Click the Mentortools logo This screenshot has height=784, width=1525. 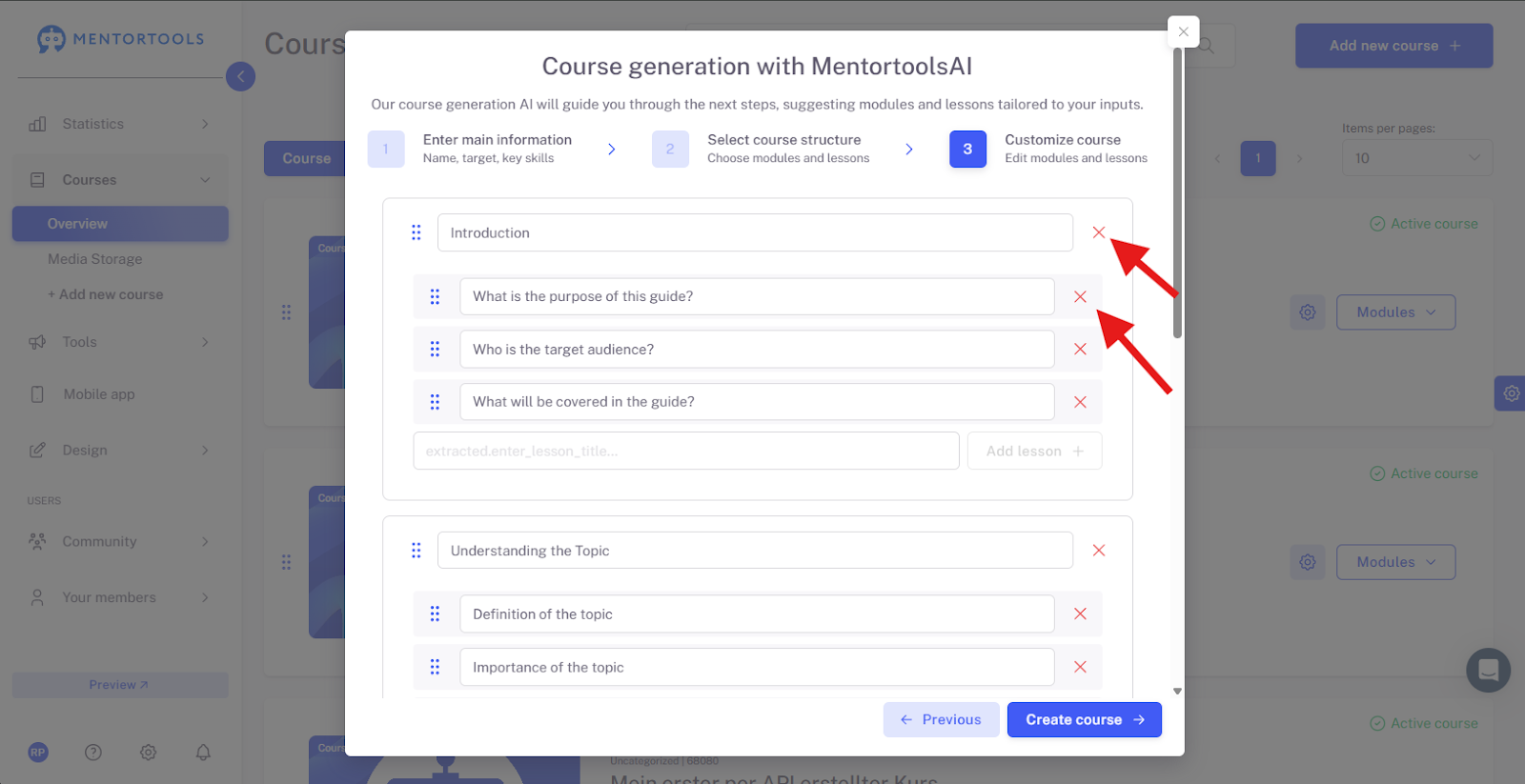pyautogui.click(x=121, y=39)
